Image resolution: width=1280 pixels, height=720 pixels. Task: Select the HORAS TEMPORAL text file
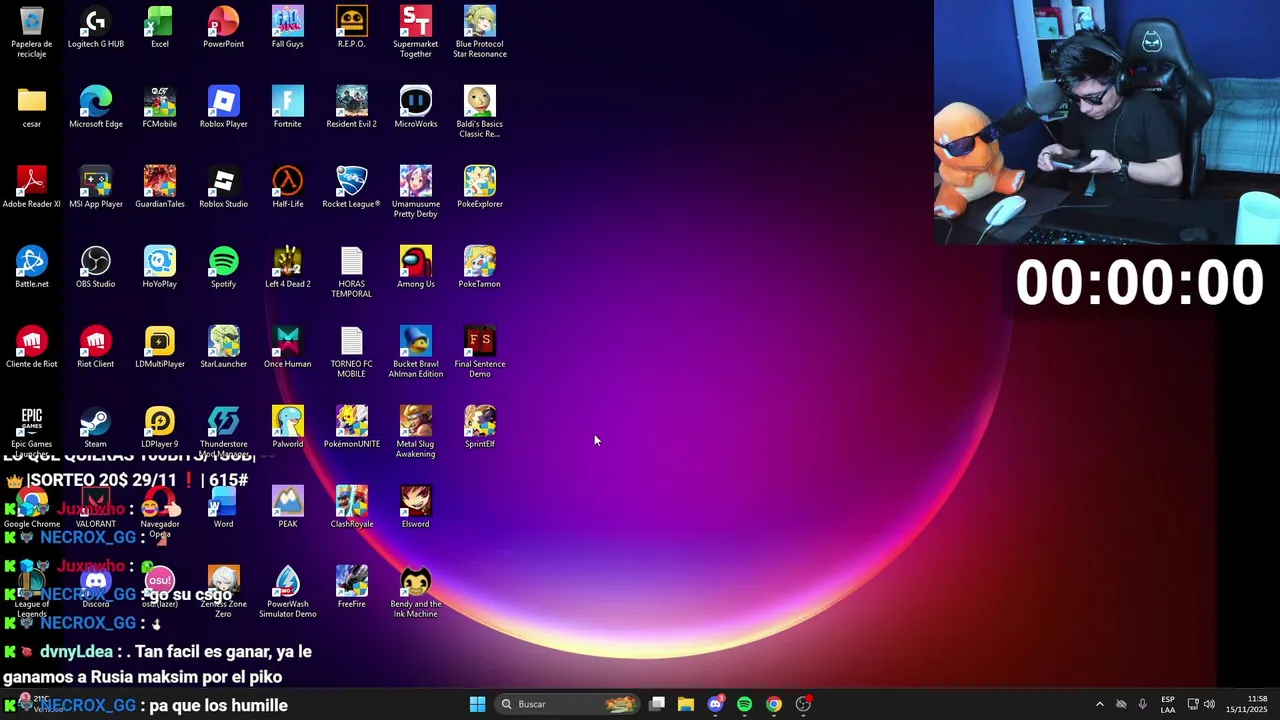[x=352, y=272]
